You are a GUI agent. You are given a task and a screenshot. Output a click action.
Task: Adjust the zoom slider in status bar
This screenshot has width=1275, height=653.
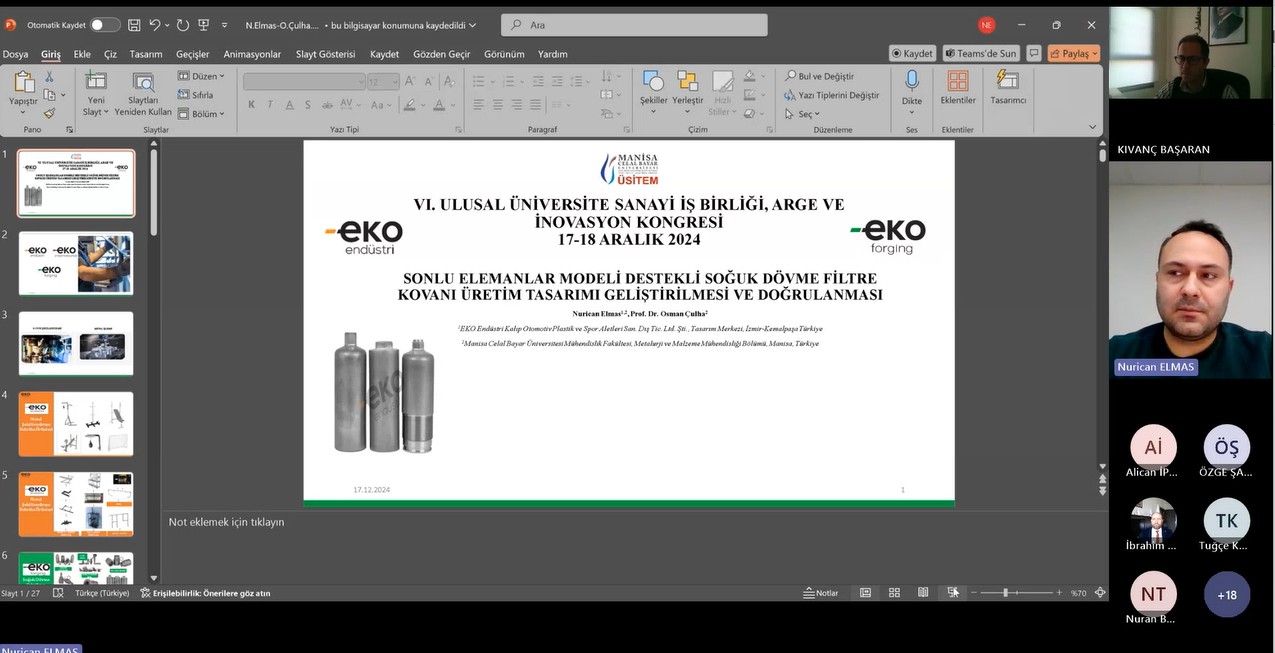1006,593
